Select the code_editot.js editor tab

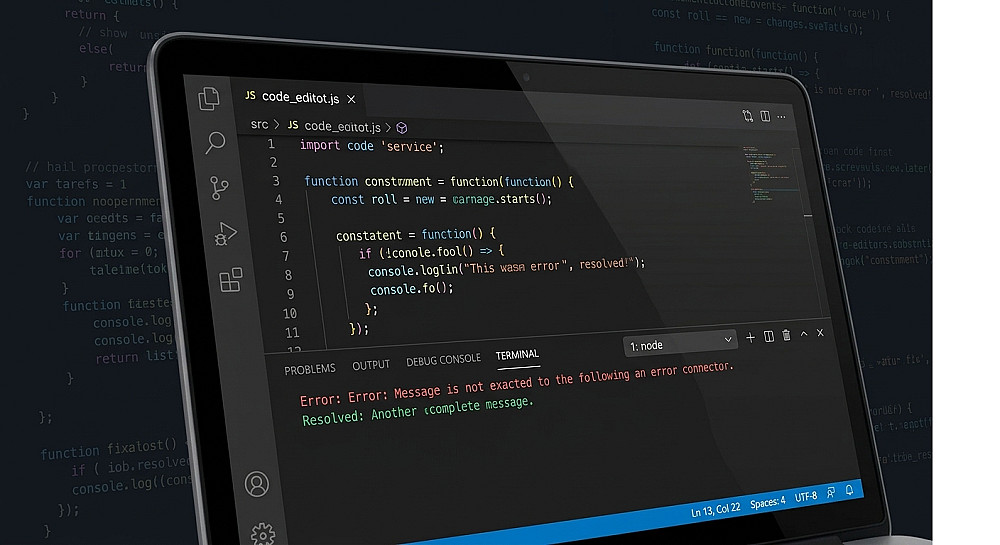click(300, 98)
